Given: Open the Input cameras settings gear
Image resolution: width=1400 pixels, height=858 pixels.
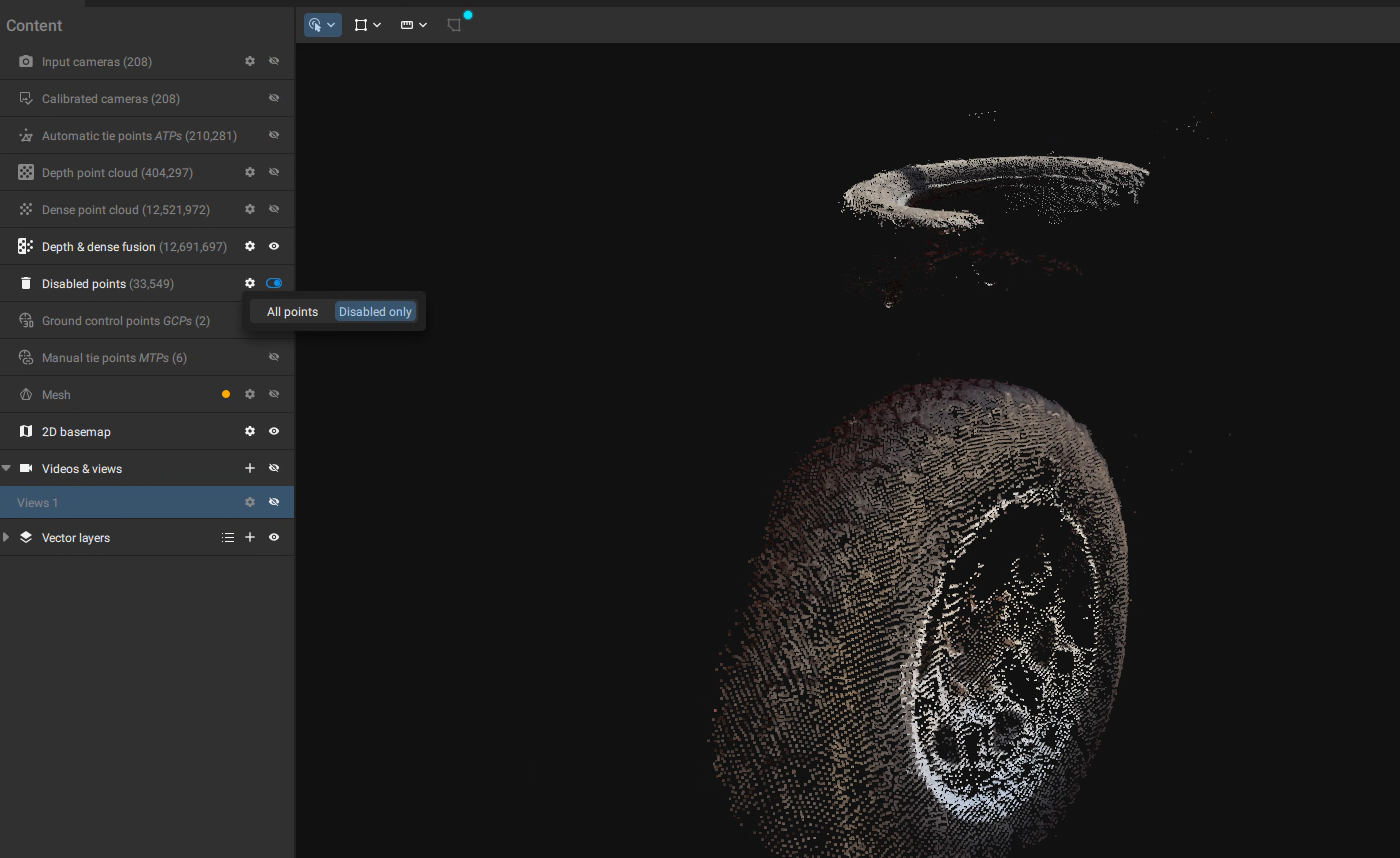Looking at the screenshot, I should tap(249, 61).
